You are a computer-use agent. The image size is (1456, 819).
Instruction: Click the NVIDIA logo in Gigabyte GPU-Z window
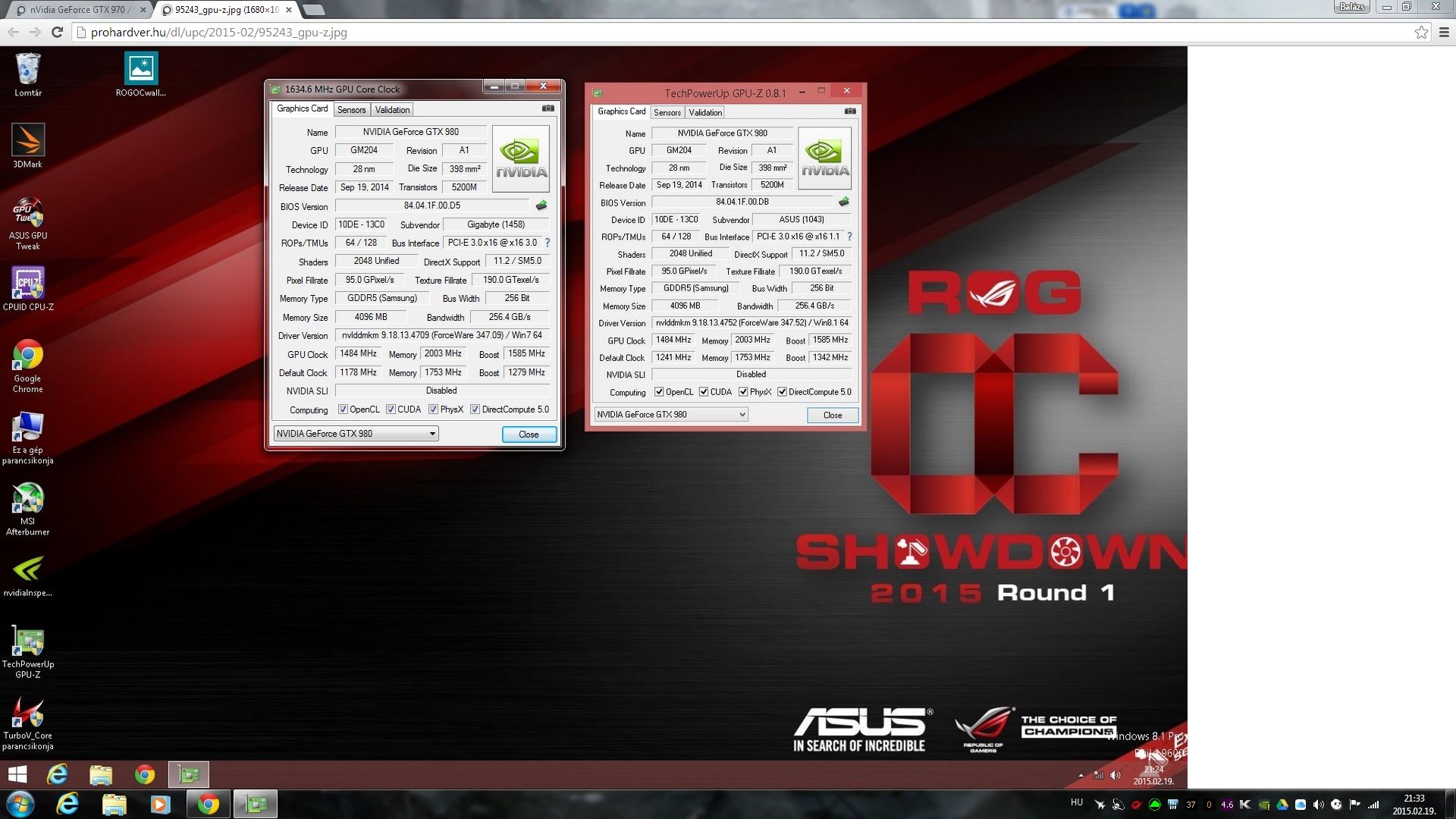521,159
